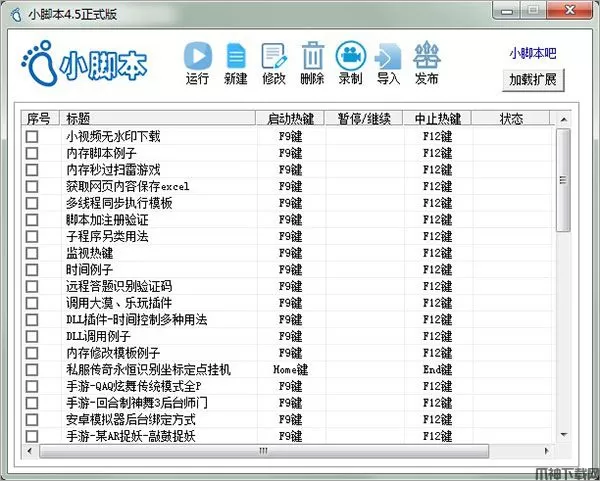The height and width of the screenshot is (481, 600).
Task: Enable the 多线程同步执行模板 checkbox
Action: tap(32, 203)
